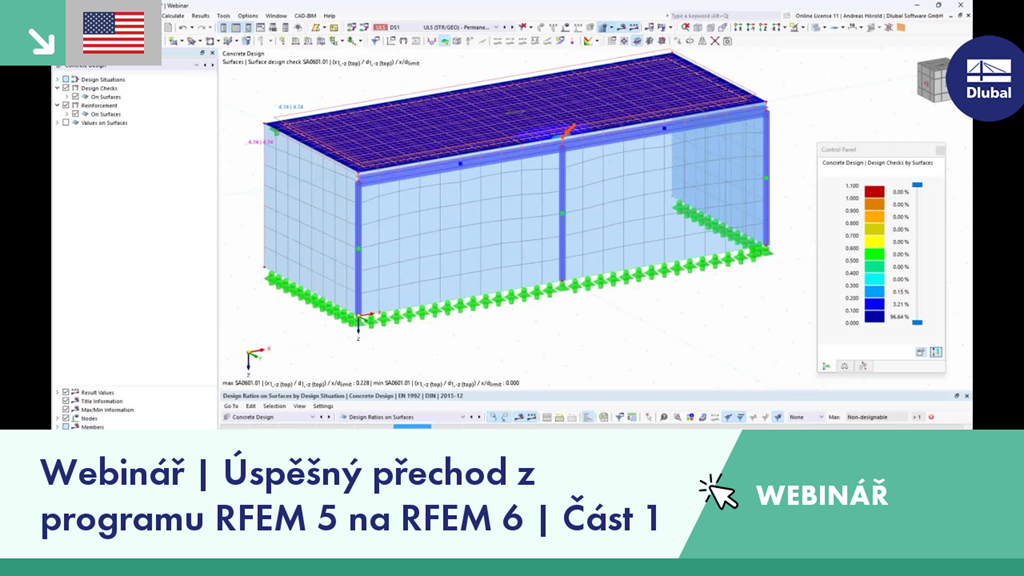The width and height of the screenshot is (1024, 576).
Task: Open the Help menu
Action: pyautogui.click(x=329, y=16)
